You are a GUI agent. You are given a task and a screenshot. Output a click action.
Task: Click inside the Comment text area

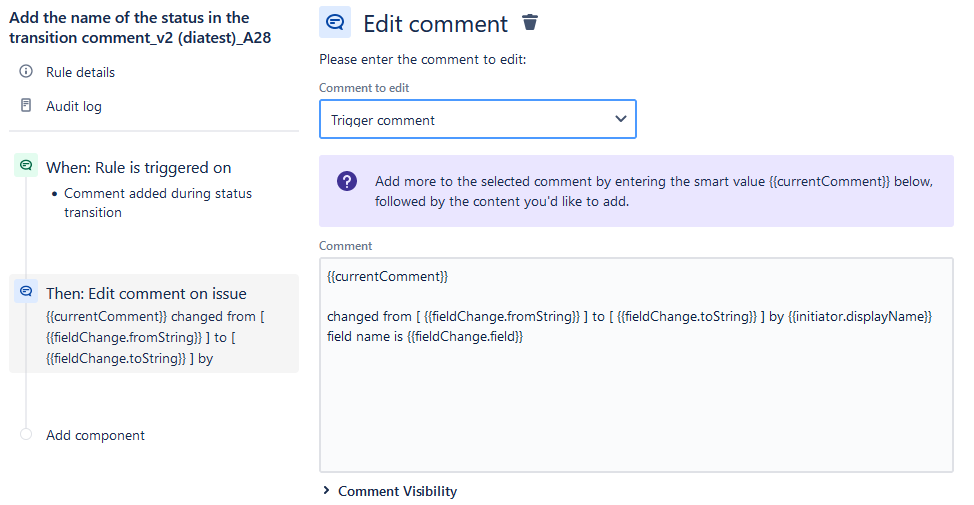point(635,410)
